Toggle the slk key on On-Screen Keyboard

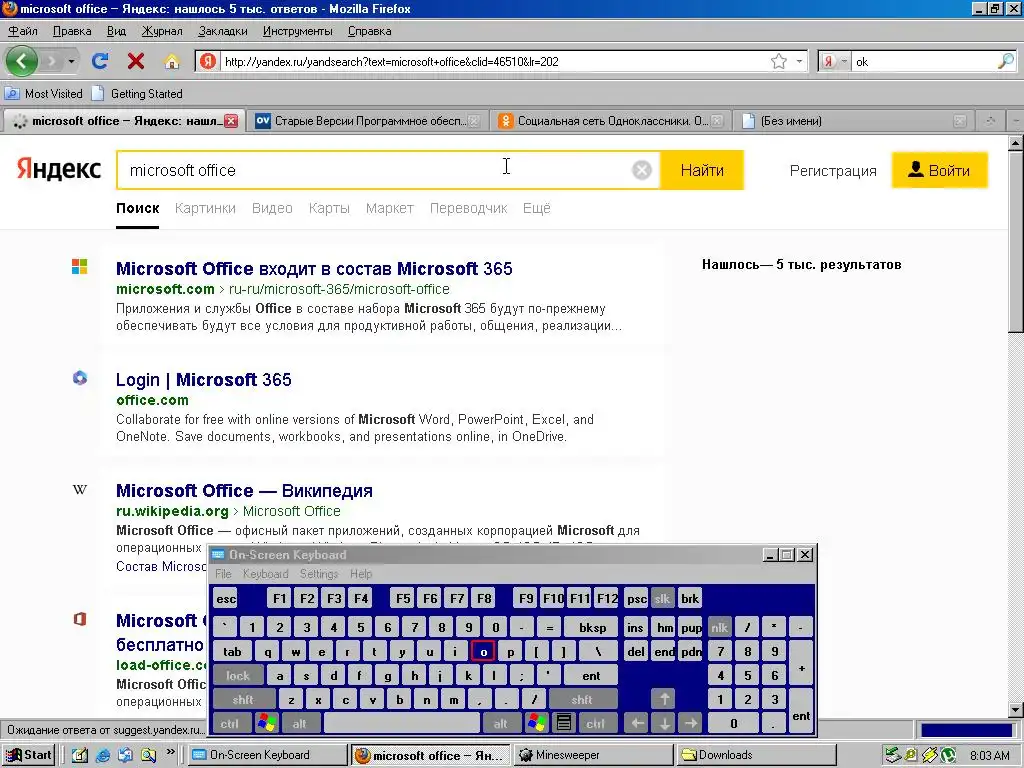tap(662, 598)
